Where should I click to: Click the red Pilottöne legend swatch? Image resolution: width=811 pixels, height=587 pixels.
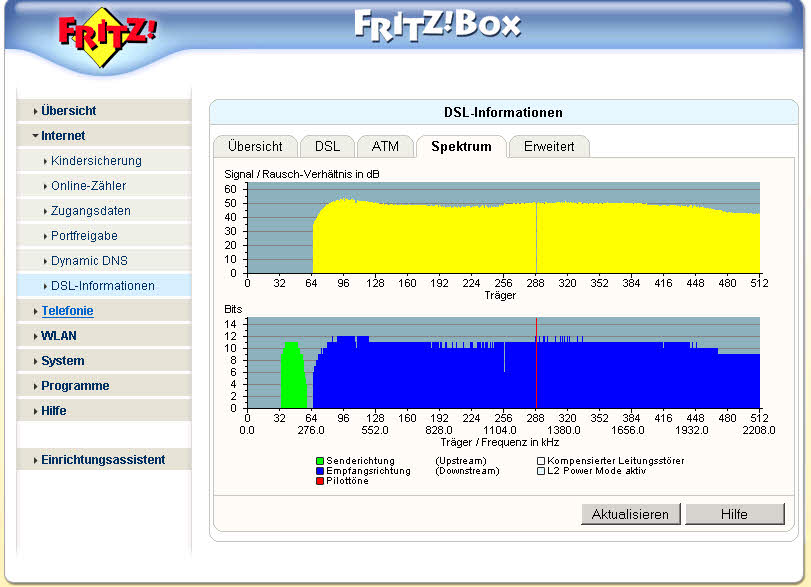tap(320, 481)
